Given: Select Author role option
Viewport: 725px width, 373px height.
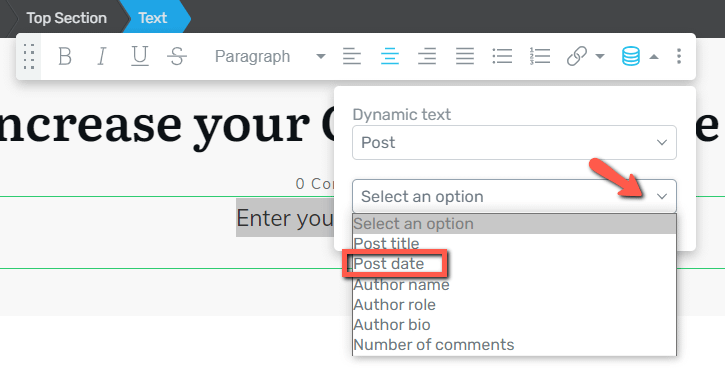Looking at the screenshot, I should pos(514,305).
